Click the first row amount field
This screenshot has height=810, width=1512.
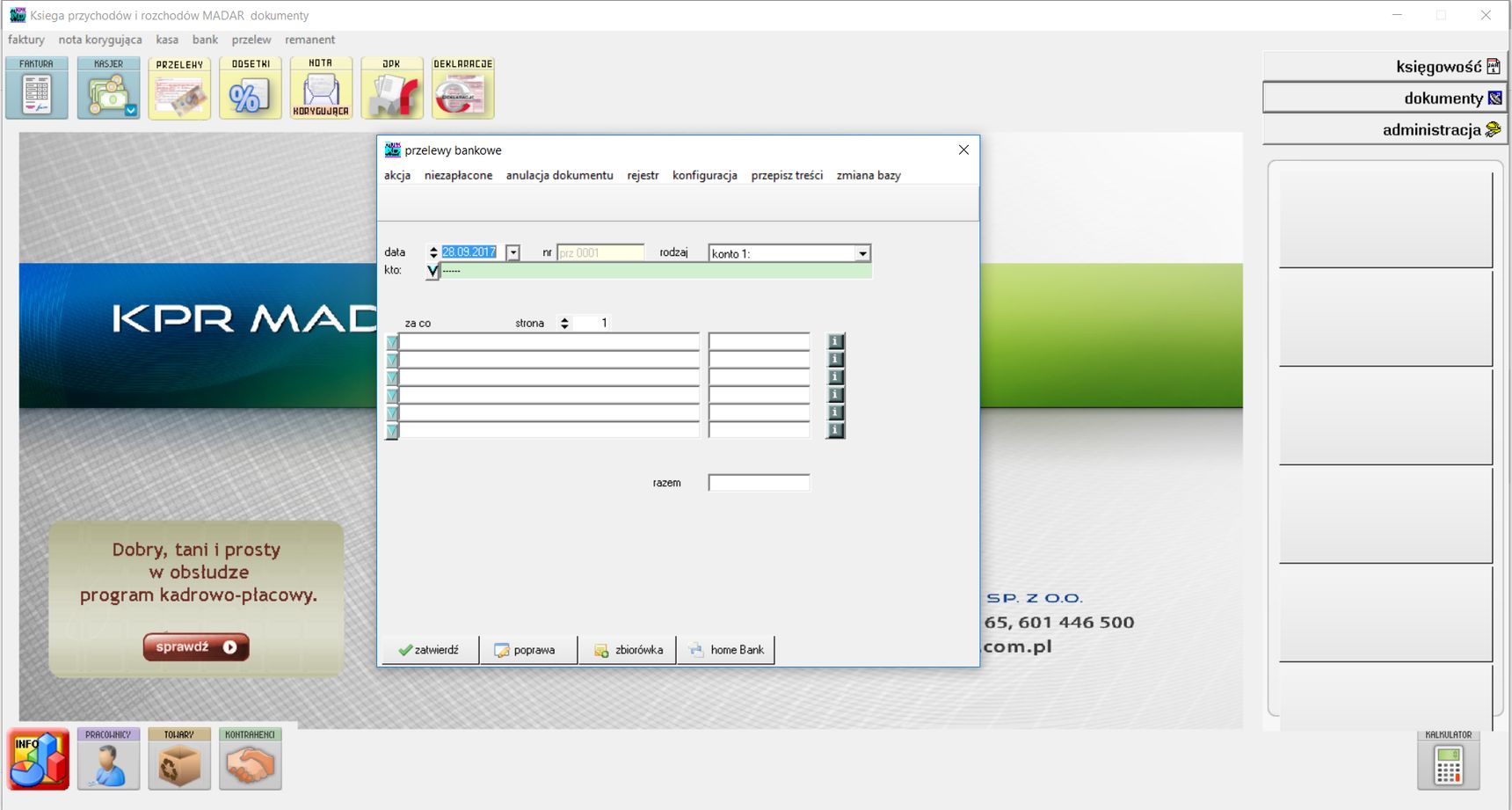(x=759, y=342)
